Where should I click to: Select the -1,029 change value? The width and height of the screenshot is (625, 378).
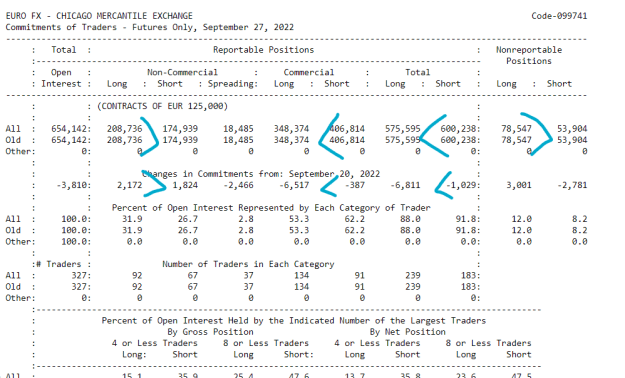point(463,185)
